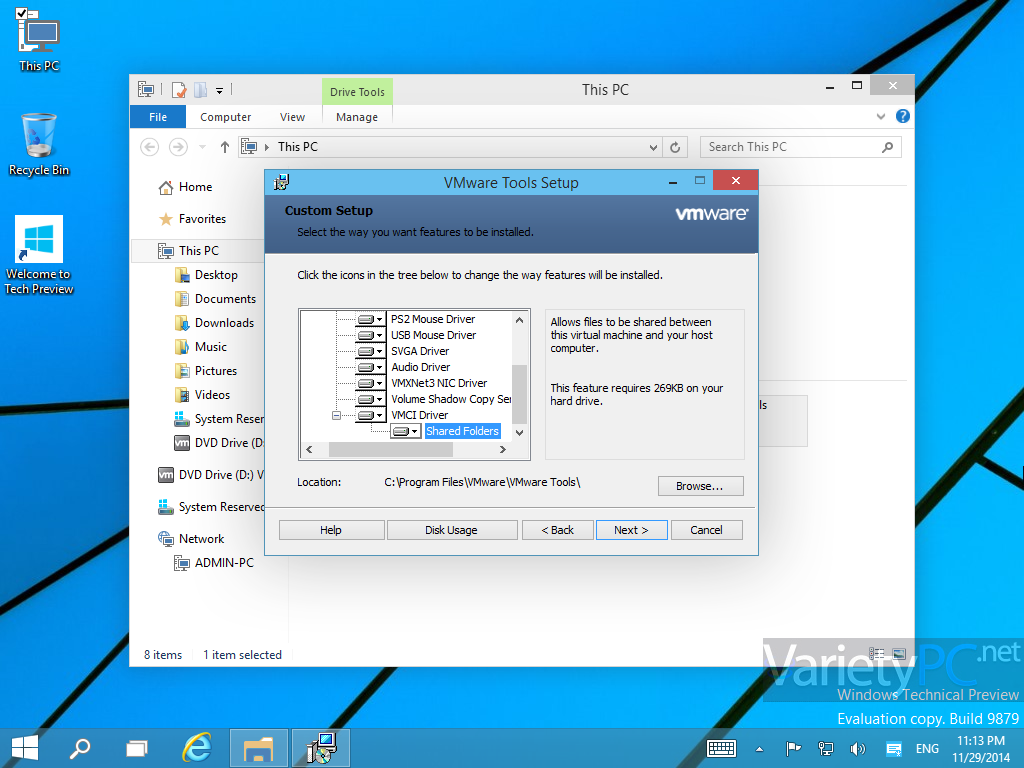This screenshot has width=1024, height=768.
Task: Collapse the VMCI Driver tree node
Action: click(x=336, y=415)
